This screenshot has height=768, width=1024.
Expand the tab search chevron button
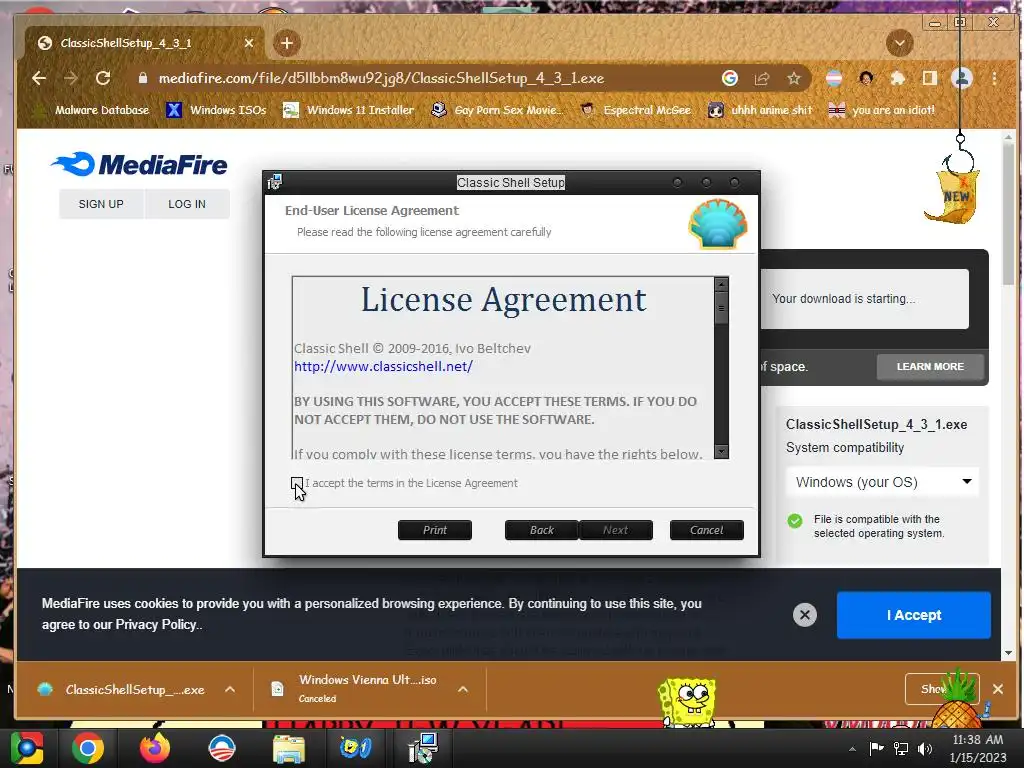pos(899,43)
